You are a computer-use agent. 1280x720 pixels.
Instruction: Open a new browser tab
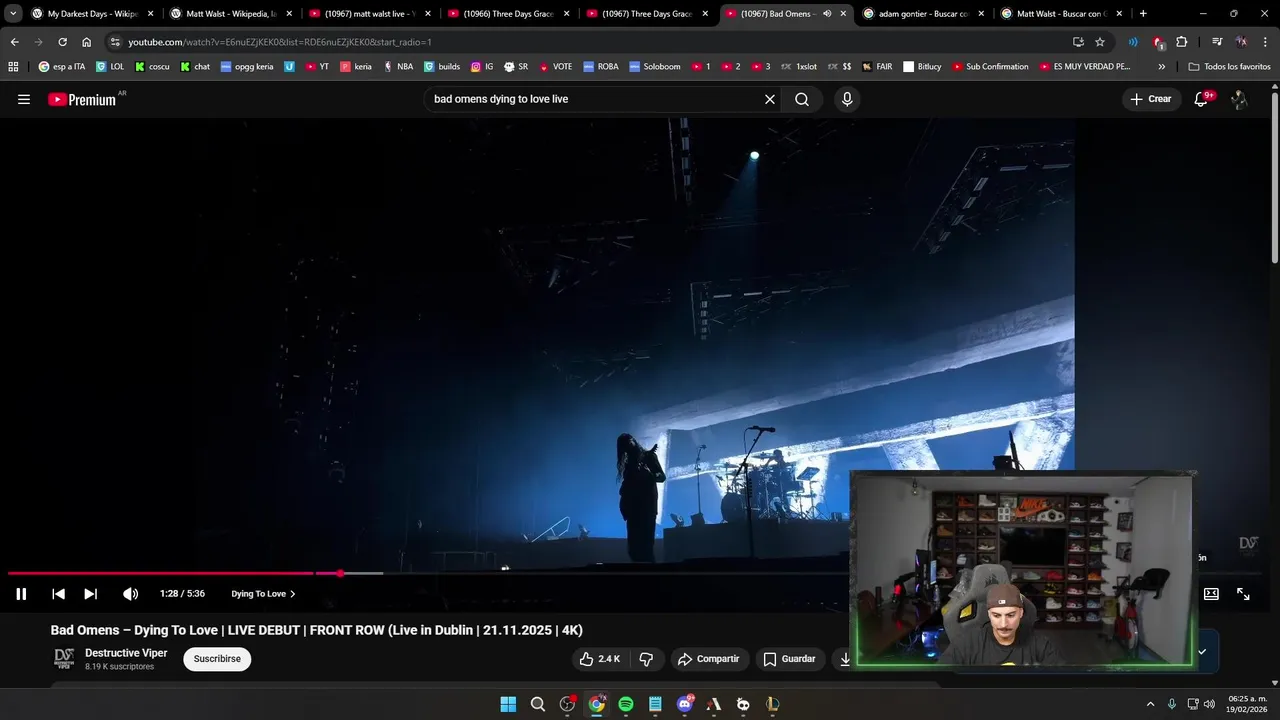[x=1143, y=14]
